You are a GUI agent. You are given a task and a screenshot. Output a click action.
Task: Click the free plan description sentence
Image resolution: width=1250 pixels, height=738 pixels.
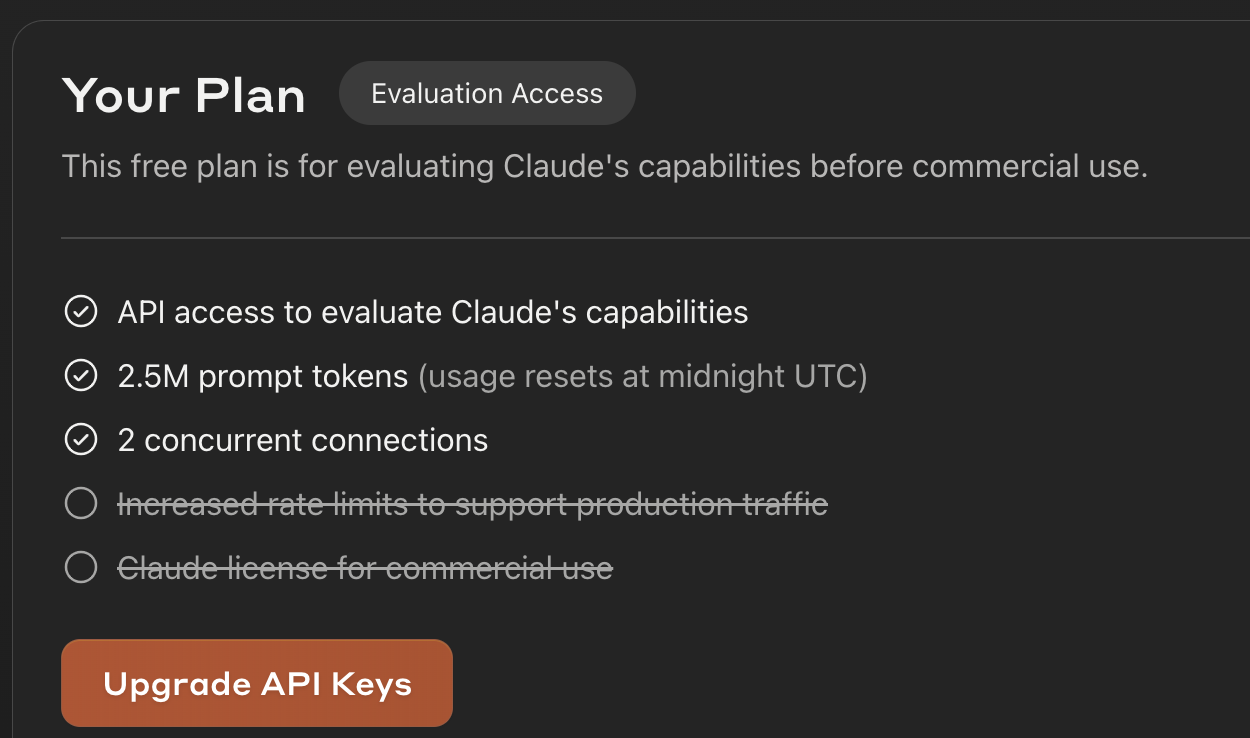pyautogui.click(x=604, y=166)
